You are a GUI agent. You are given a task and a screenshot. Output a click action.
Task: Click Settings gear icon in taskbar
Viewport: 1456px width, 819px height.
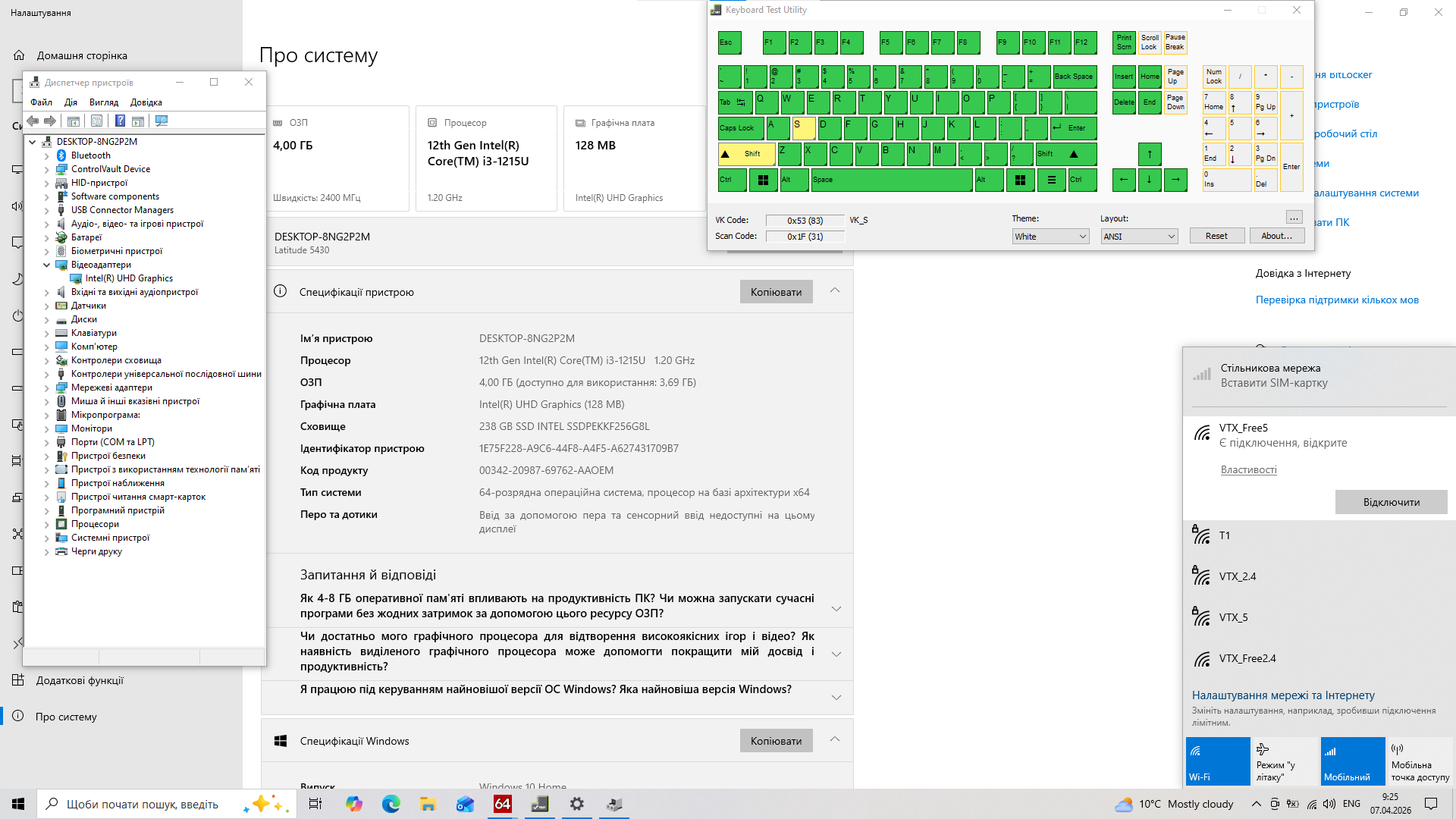pyautogui.click(x=576, y=804)
